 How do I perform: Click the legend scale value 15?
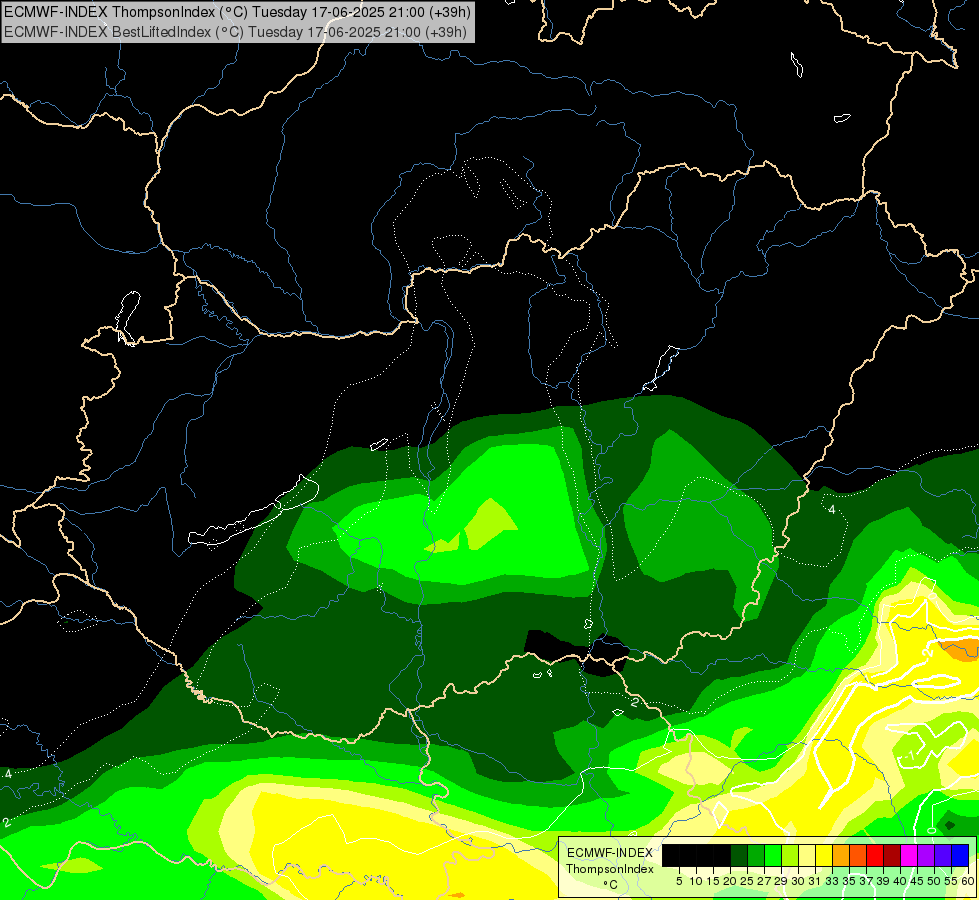(x=714, y=881)
